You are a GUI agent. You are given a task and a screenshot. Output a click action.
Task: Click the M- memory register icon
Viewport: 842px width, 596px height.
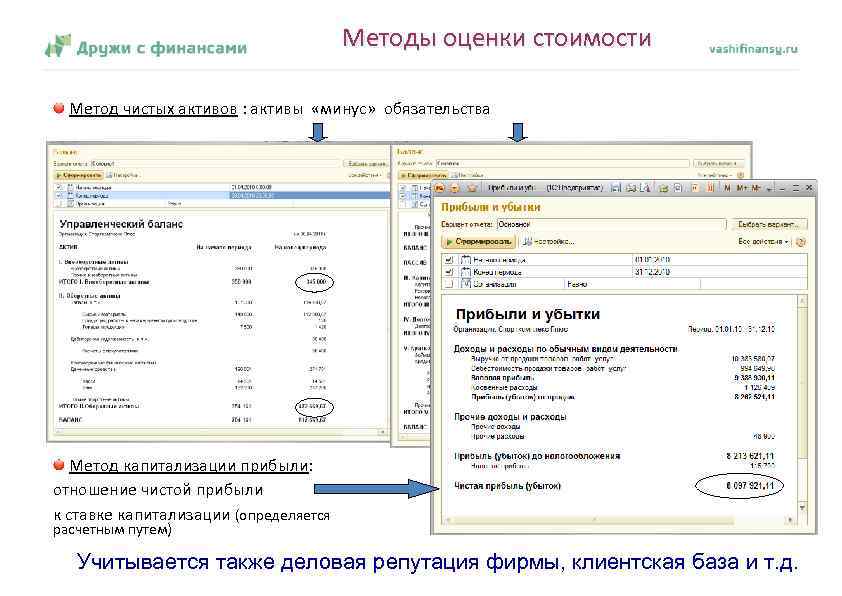(757, 187)
